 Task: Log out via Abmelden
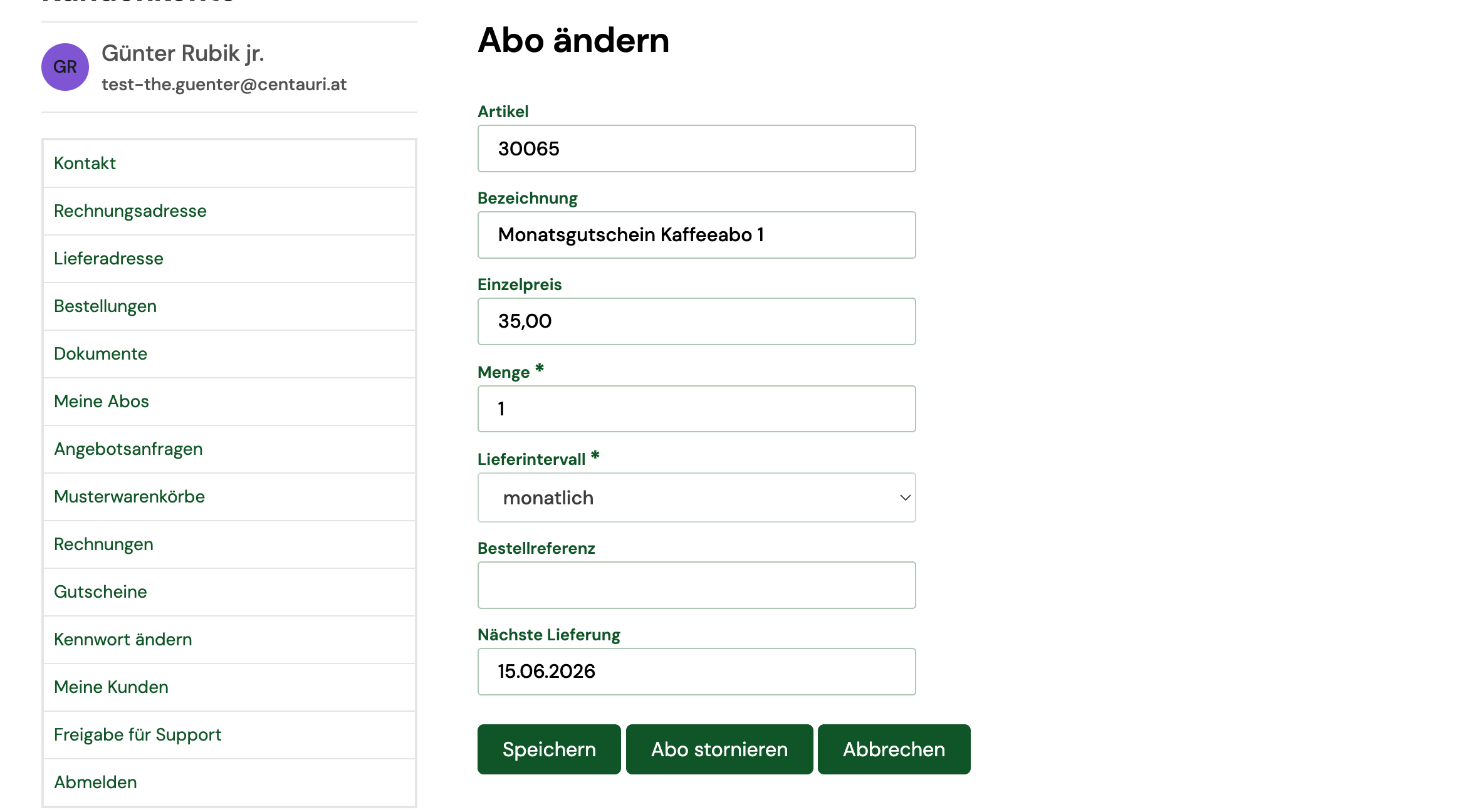(x=229, y=783)
